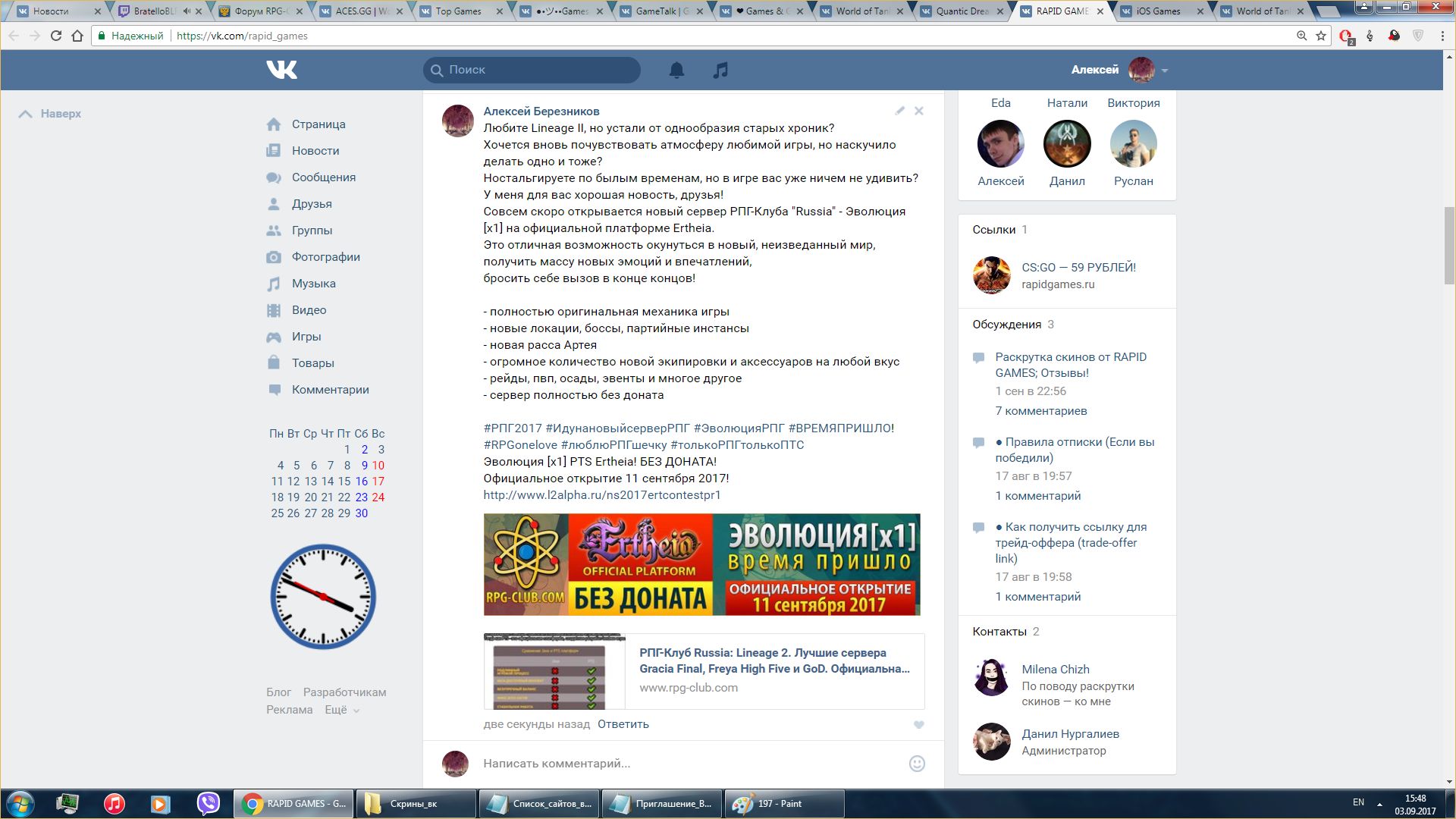1456x819 pixels.
Task: Open iTunes from the taskbar
Action: (x=115, y=804)
